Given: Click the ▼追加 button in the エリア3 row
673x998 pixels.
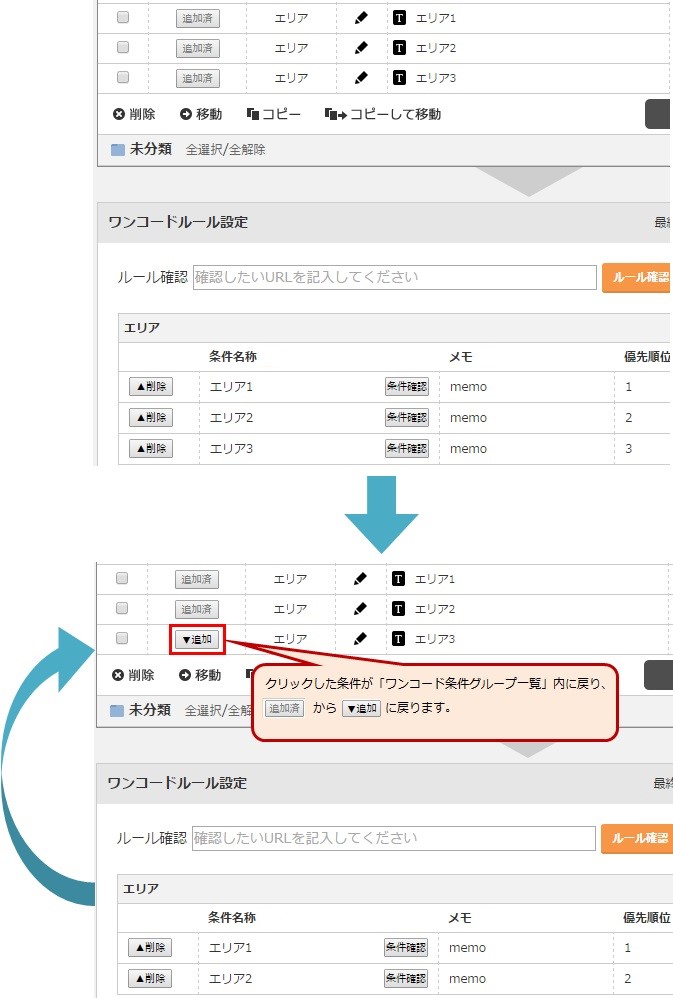Looking at the screenshot, I should (x=197, y=639).
